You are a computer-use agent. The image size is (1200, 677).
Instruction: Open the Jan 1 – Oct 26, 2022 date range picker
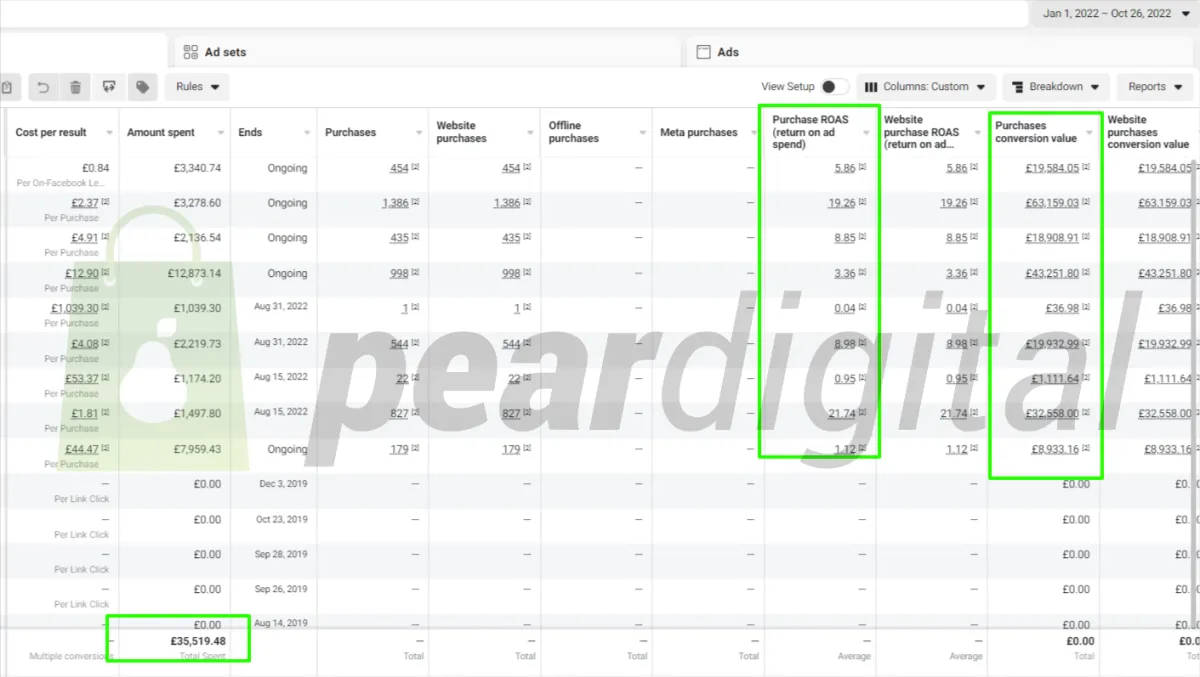pyautogui.click(x=1114, y=14)
